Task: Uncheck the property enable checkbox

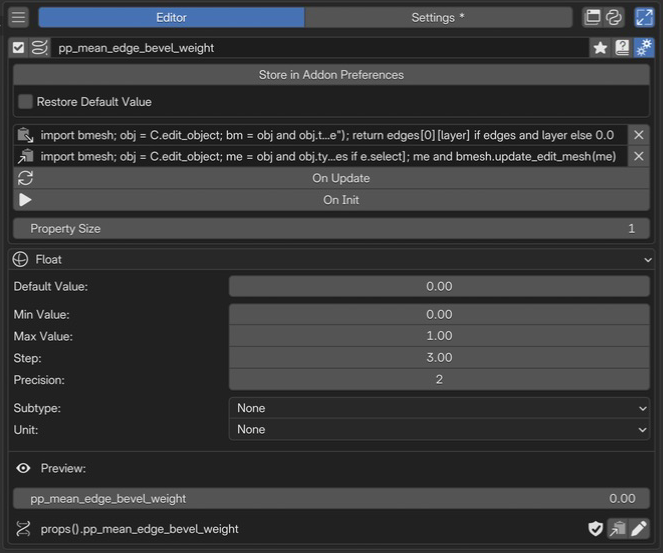Action: 18,48
